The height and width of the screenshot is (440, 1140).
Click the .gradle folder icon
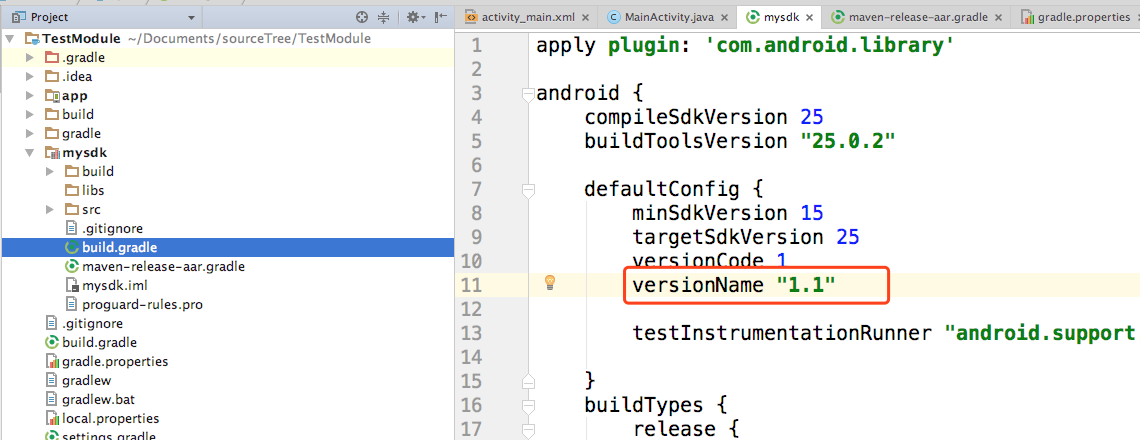(51, 57)
